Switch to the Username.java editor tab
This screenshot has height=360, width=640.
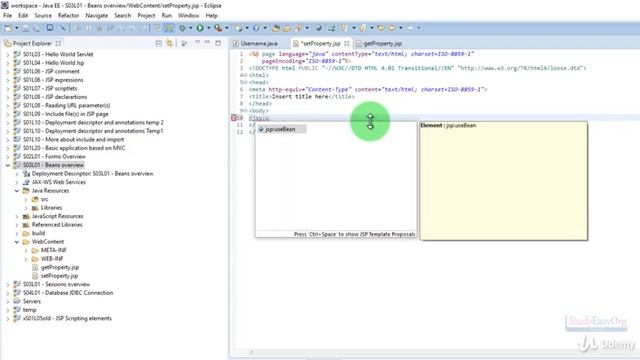258,43
